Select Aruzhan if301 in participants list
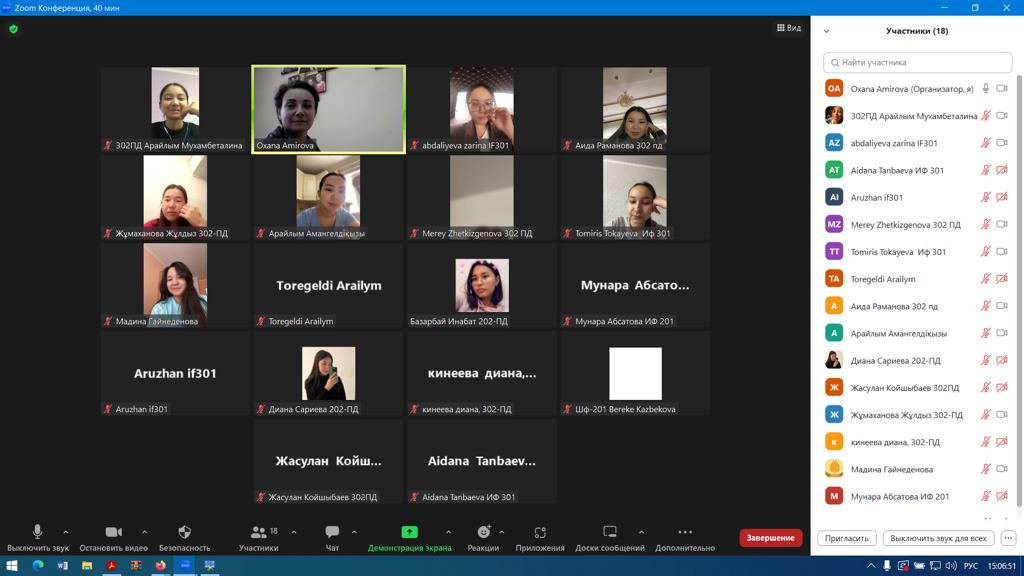 pyautogui.click(x=876, y=197)
